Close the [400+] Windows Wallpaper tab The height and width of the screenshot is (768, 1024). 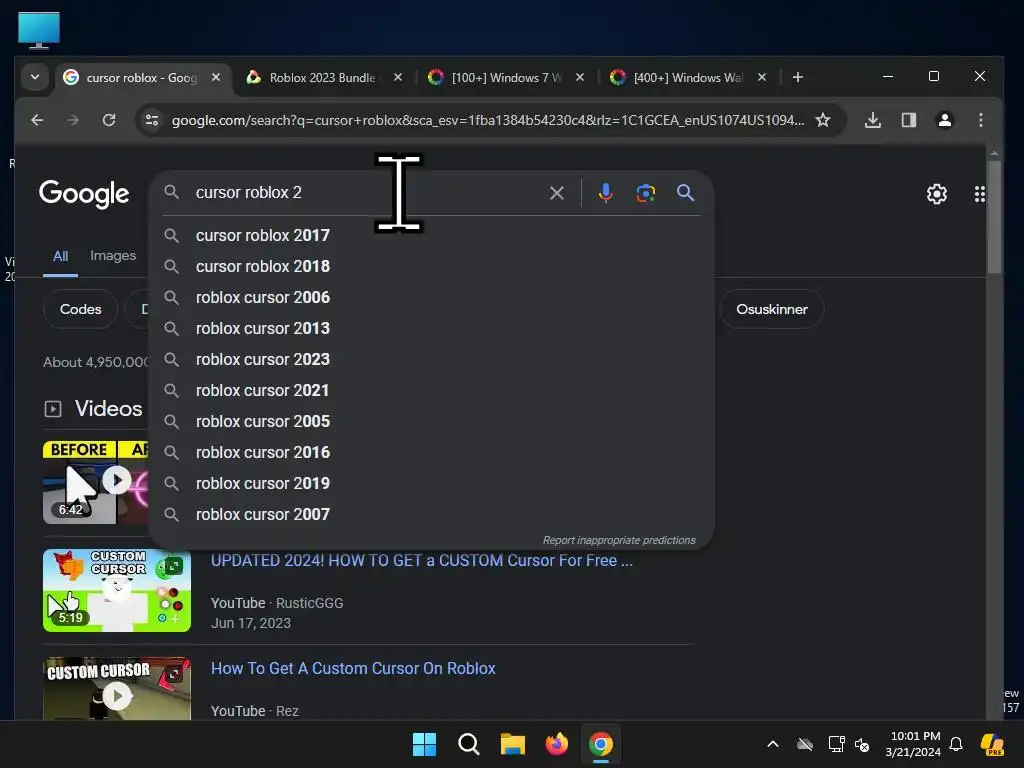pyautogui.click(x=762, y=77)
